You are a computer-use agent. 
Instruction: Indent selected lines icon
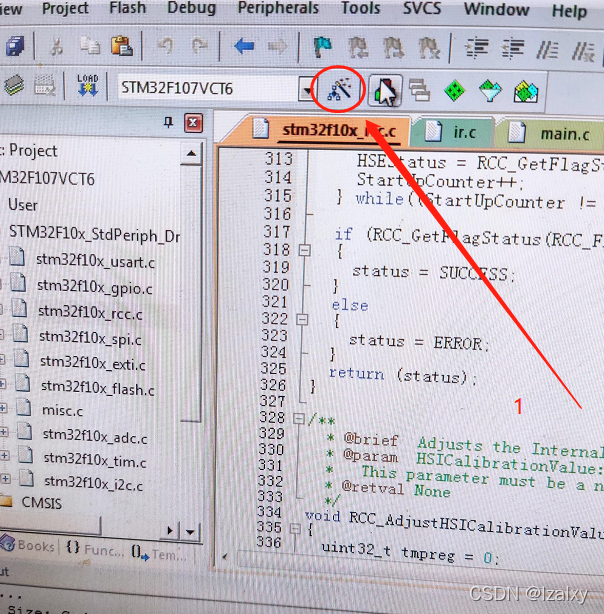477,49
